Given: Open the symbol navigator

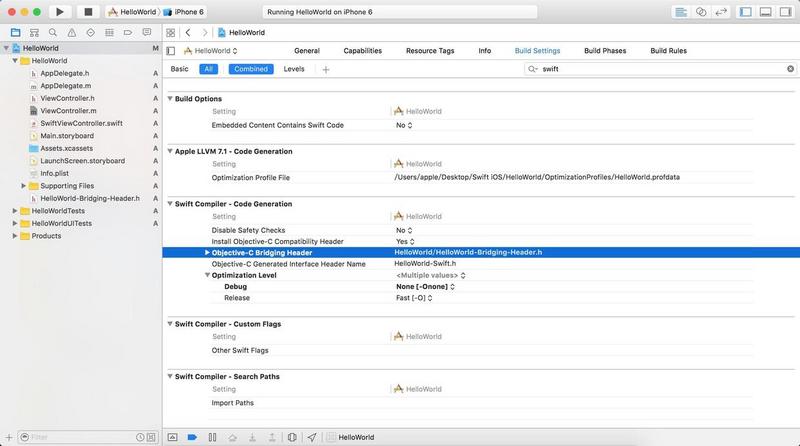Looking at the screenshot, I should (34, 33).
